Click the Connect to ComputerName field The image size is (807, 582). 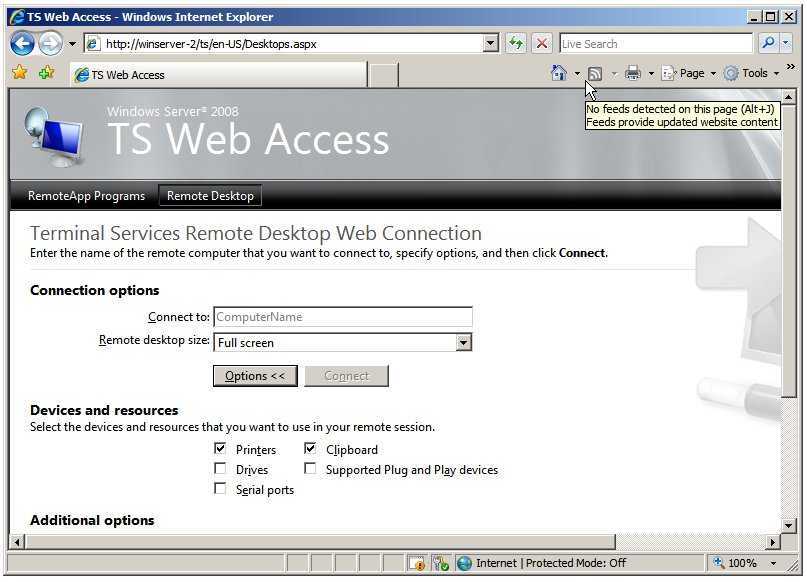pyautogui.click(x=343, y=317)
